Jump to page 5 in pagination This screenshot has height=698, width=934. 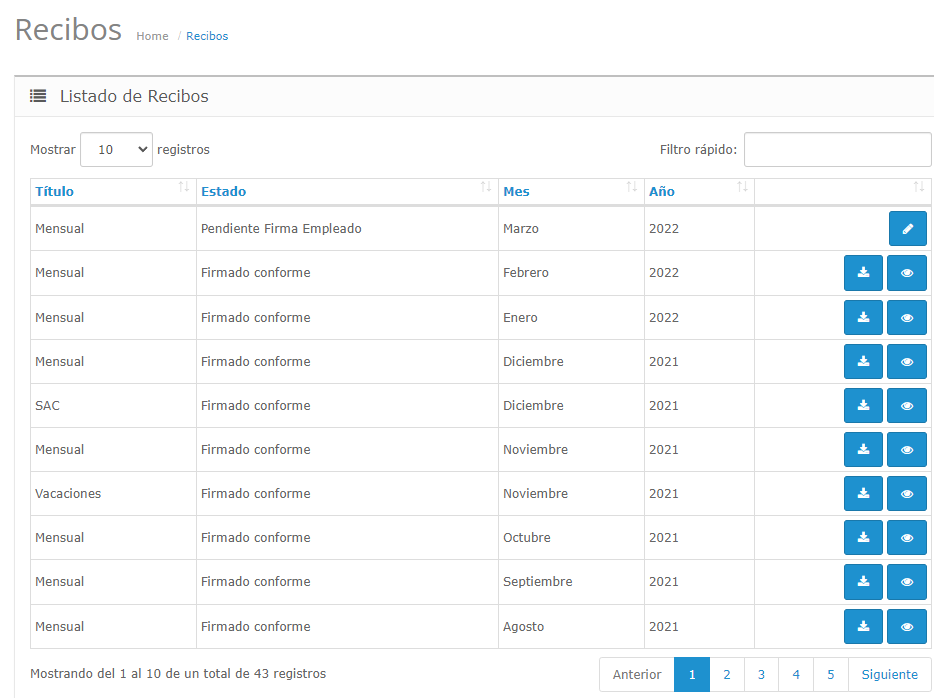831,675
